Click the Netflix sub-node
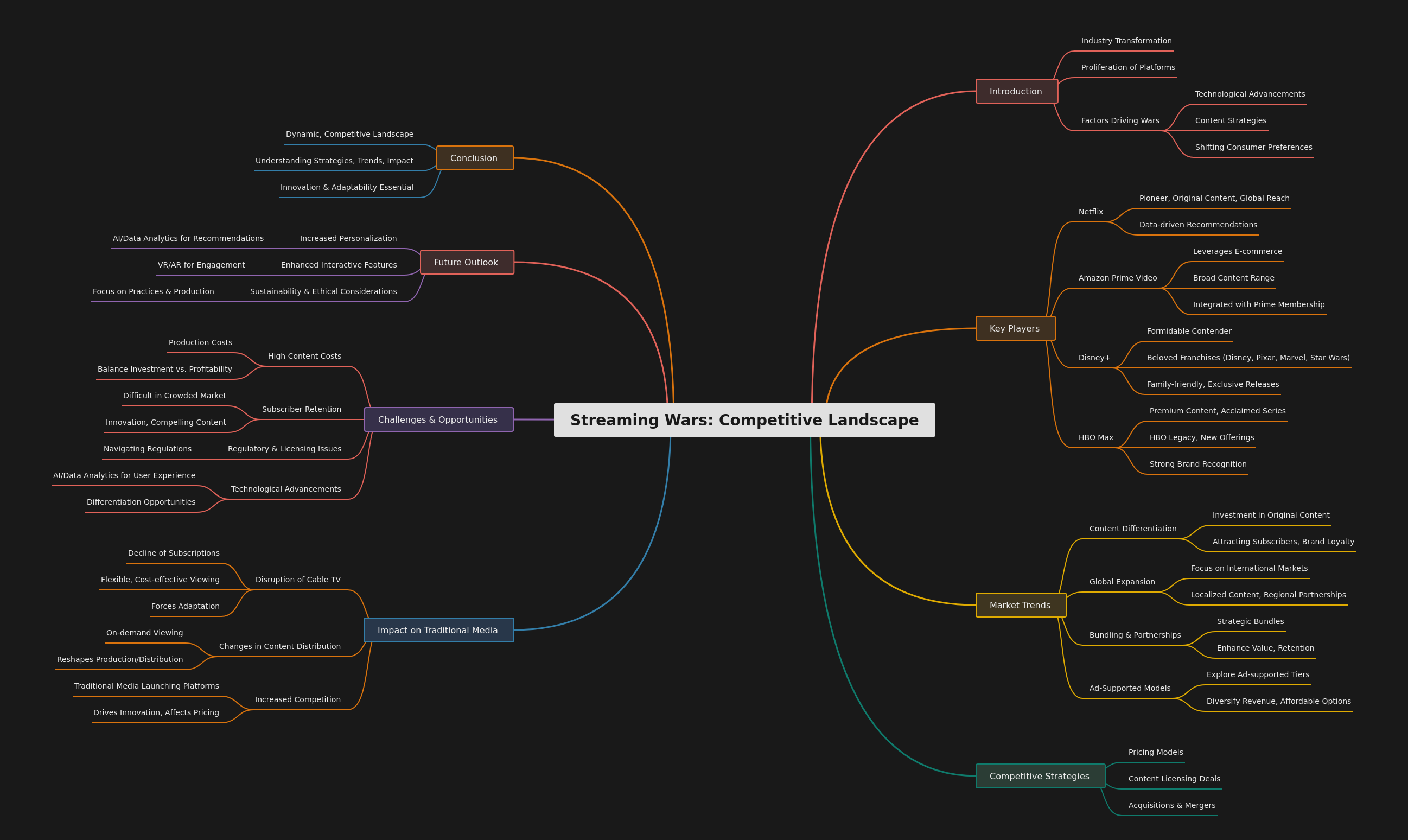The image size is (1408, 840). click(x=1090, y=211)
